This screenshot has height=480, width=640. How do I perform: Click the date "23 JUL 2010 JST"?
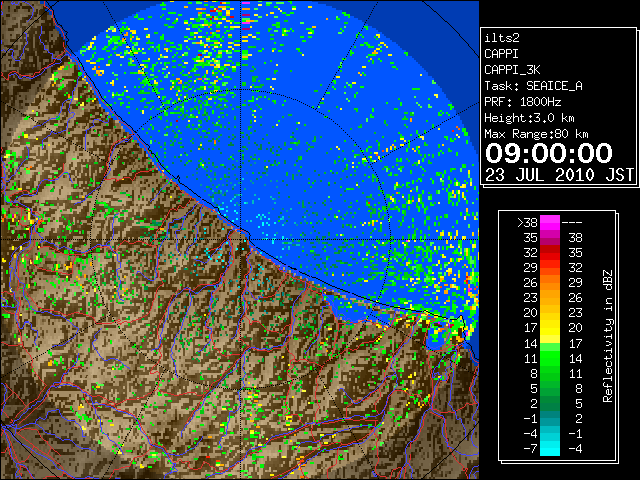click(x=559, y=175)
